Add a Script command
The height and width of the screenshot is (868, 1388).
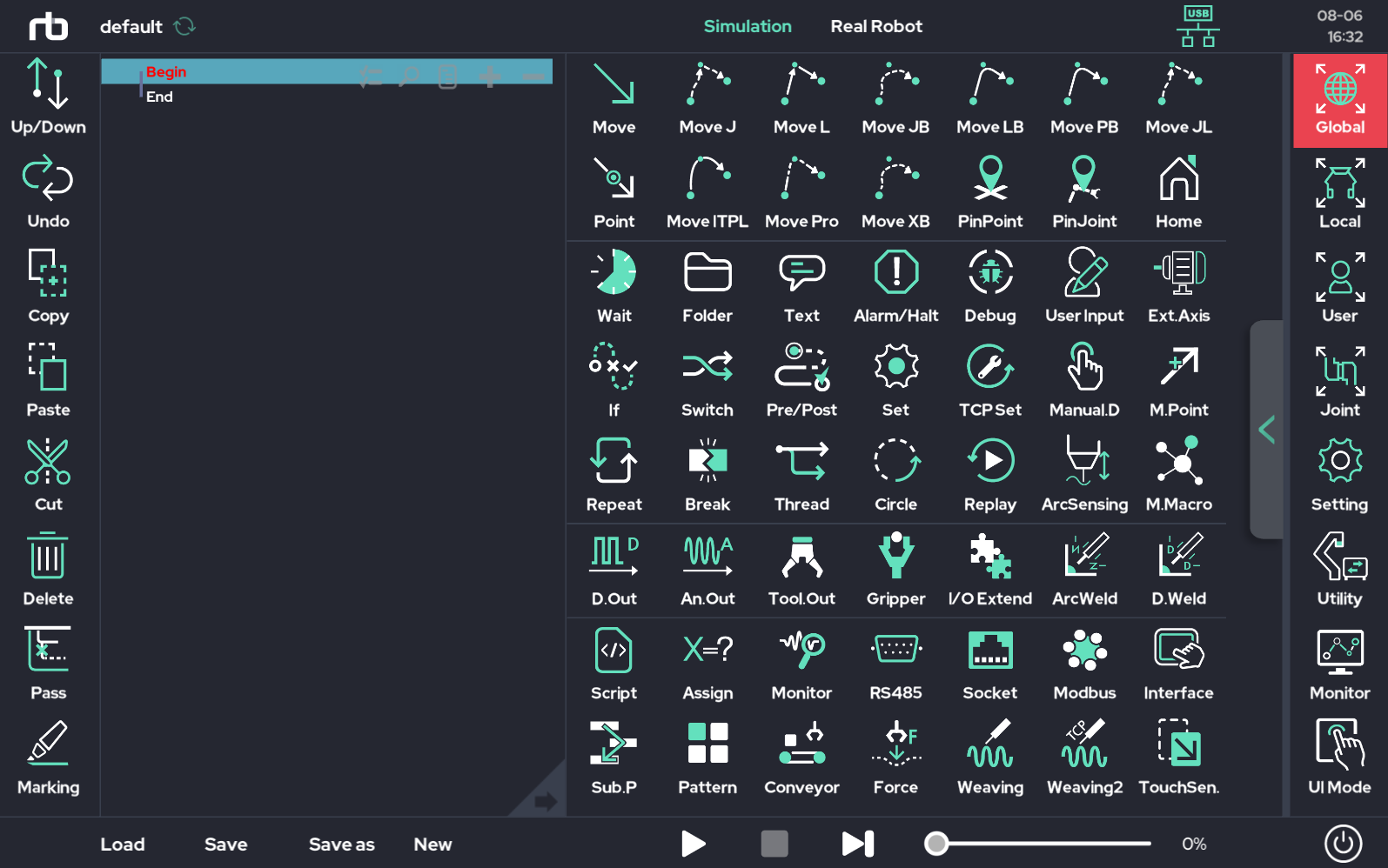614,664
